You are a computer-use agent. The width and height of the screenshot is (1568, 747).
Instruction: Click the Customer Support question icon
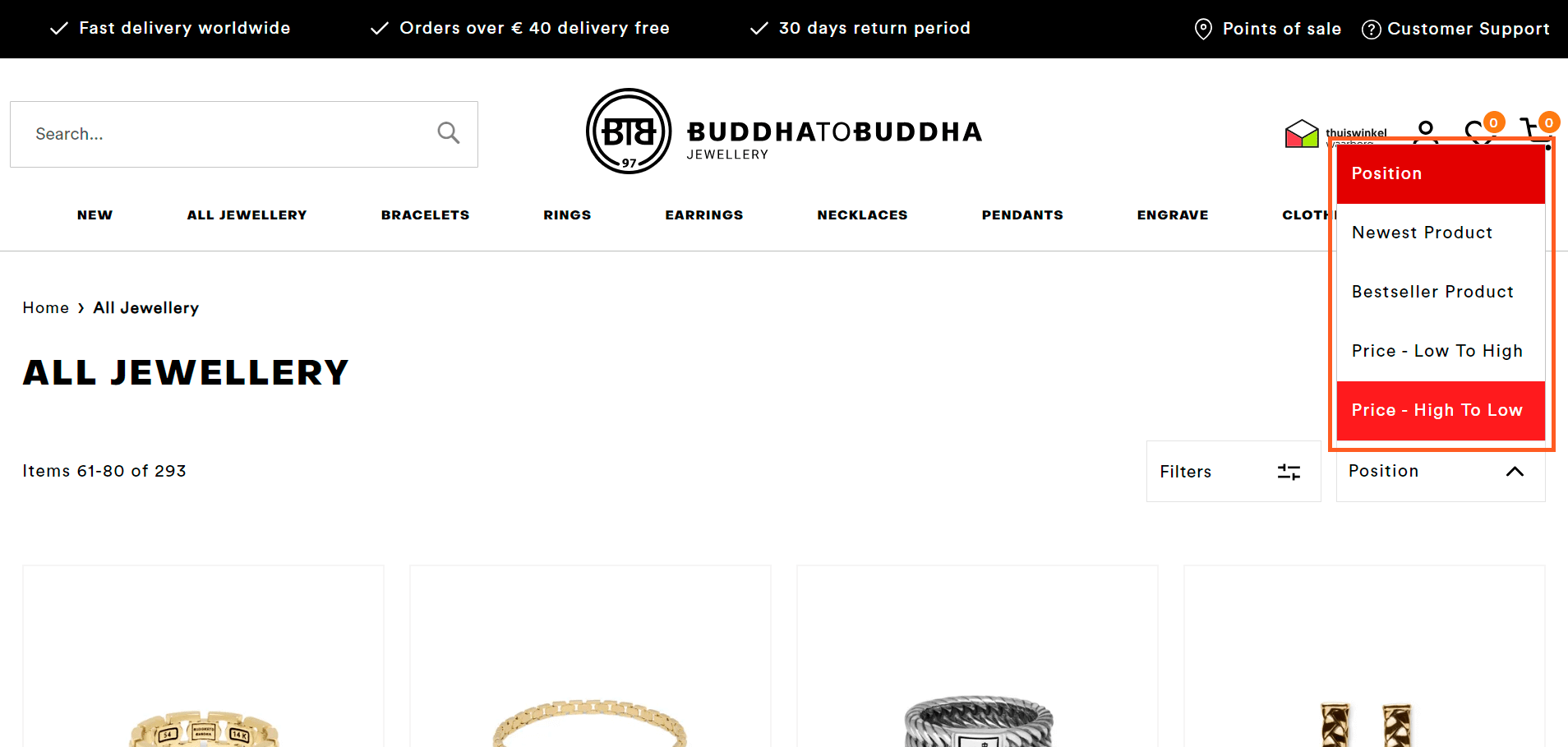point(1371,30)
